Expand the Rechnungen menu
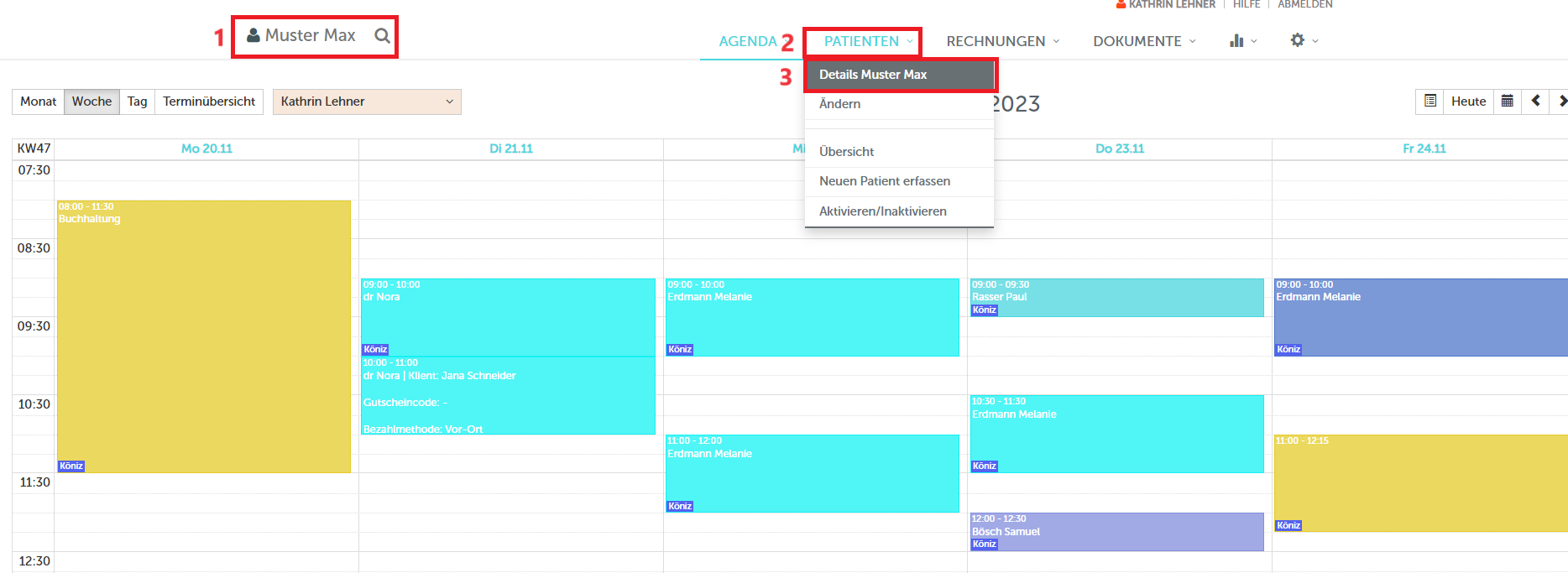Viewport: 1568px width, 573px height. click(1002, 41)
